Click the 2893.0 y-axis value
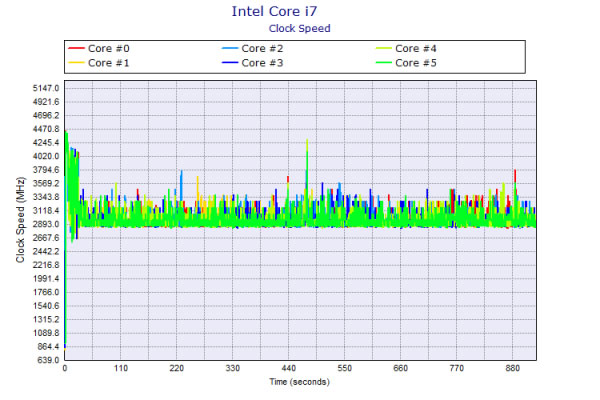The width and height of the screenshot is (600, 400). click(46, 224)
